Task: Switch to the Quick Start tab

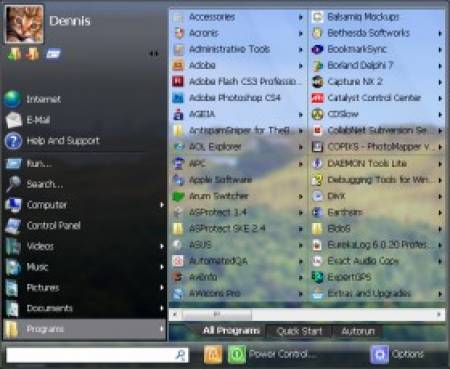Action: [299, 331]
